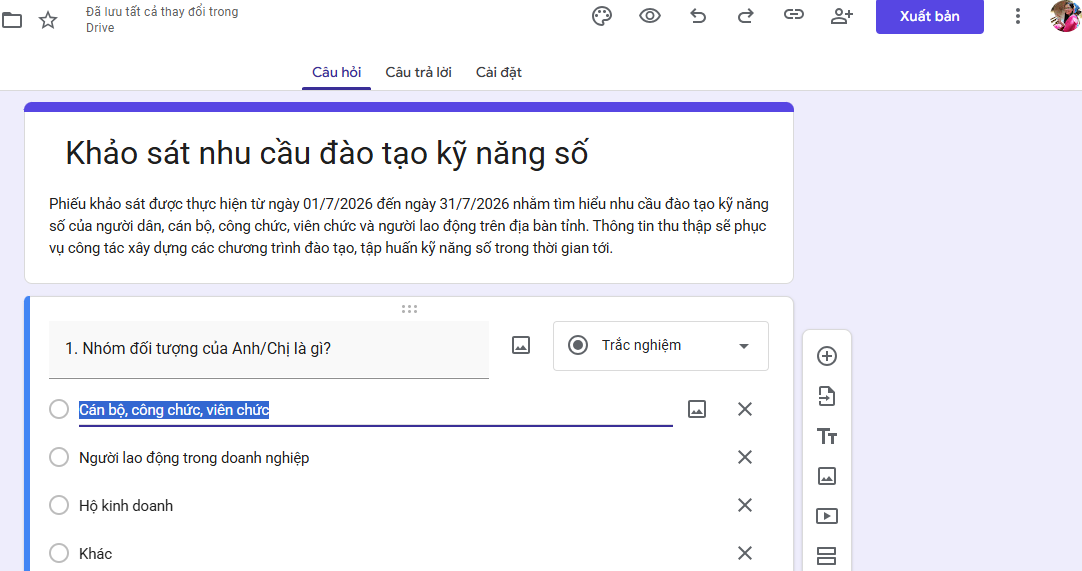Open the three-dot more options menu

(x=1017, y=17)
